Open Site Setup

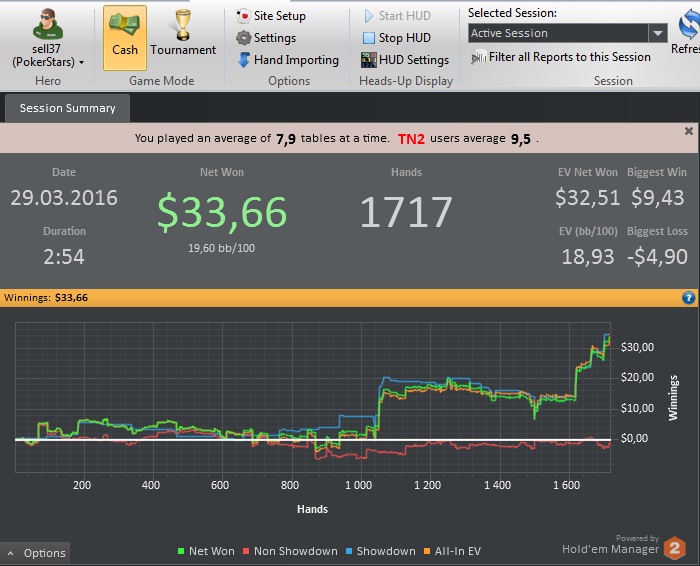[271, 16]
